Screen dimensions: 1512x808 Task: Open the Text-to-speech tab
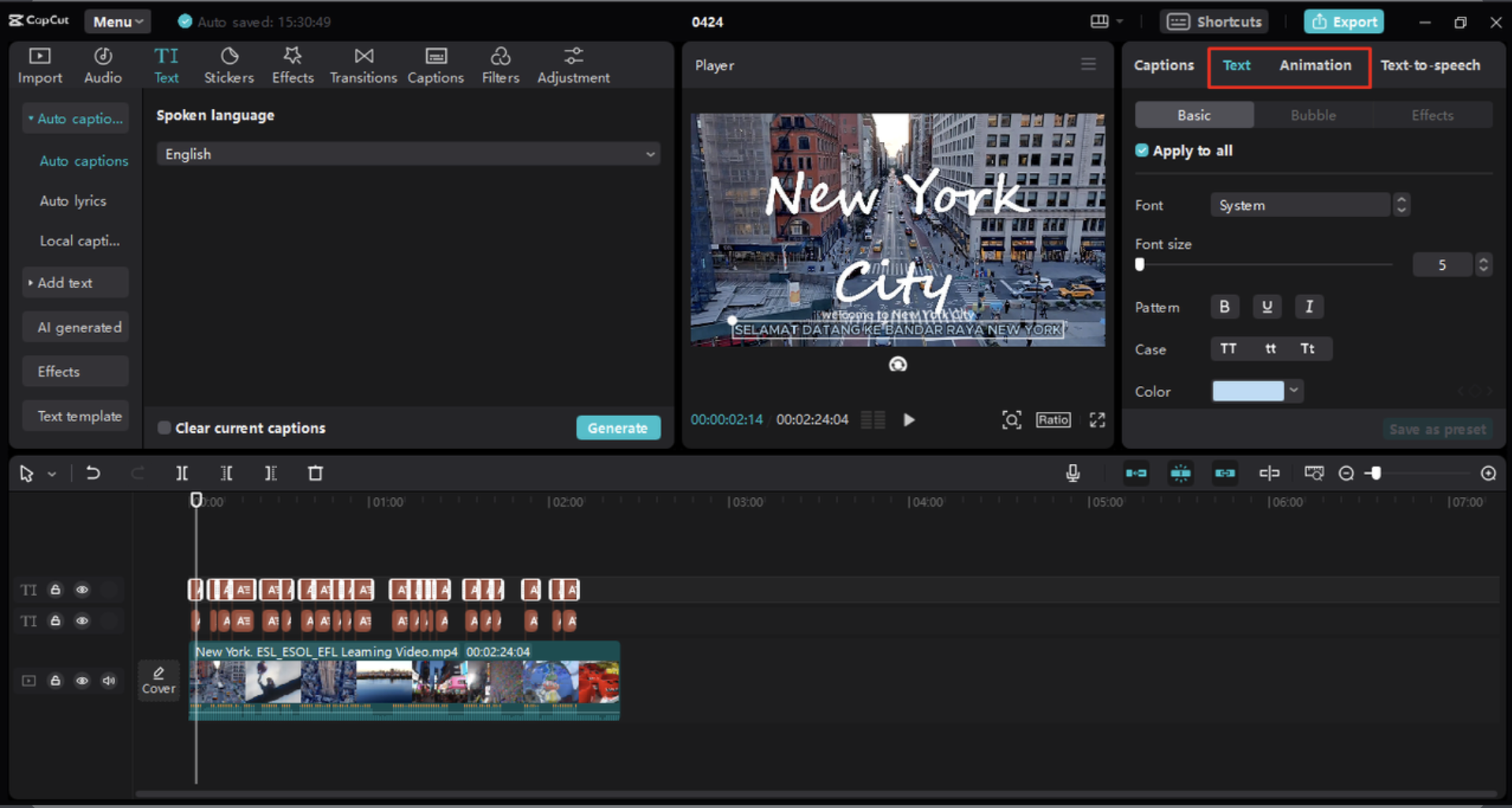pyautogui.click(x=1430, y=65)
